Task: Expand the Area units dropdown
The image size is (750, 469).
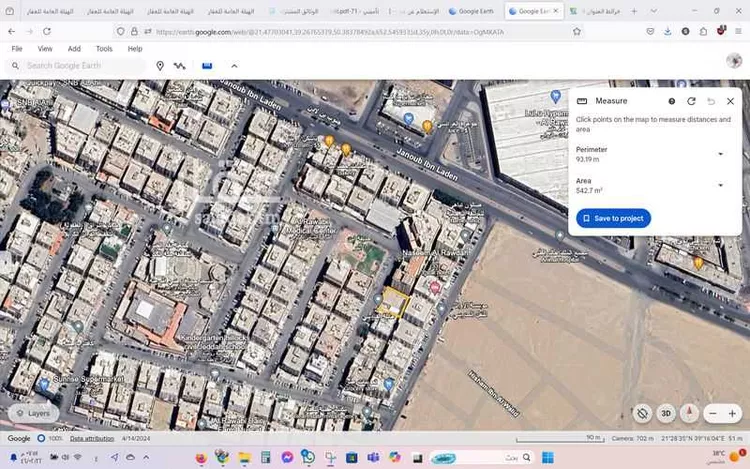Action: [x=720, y=185]
